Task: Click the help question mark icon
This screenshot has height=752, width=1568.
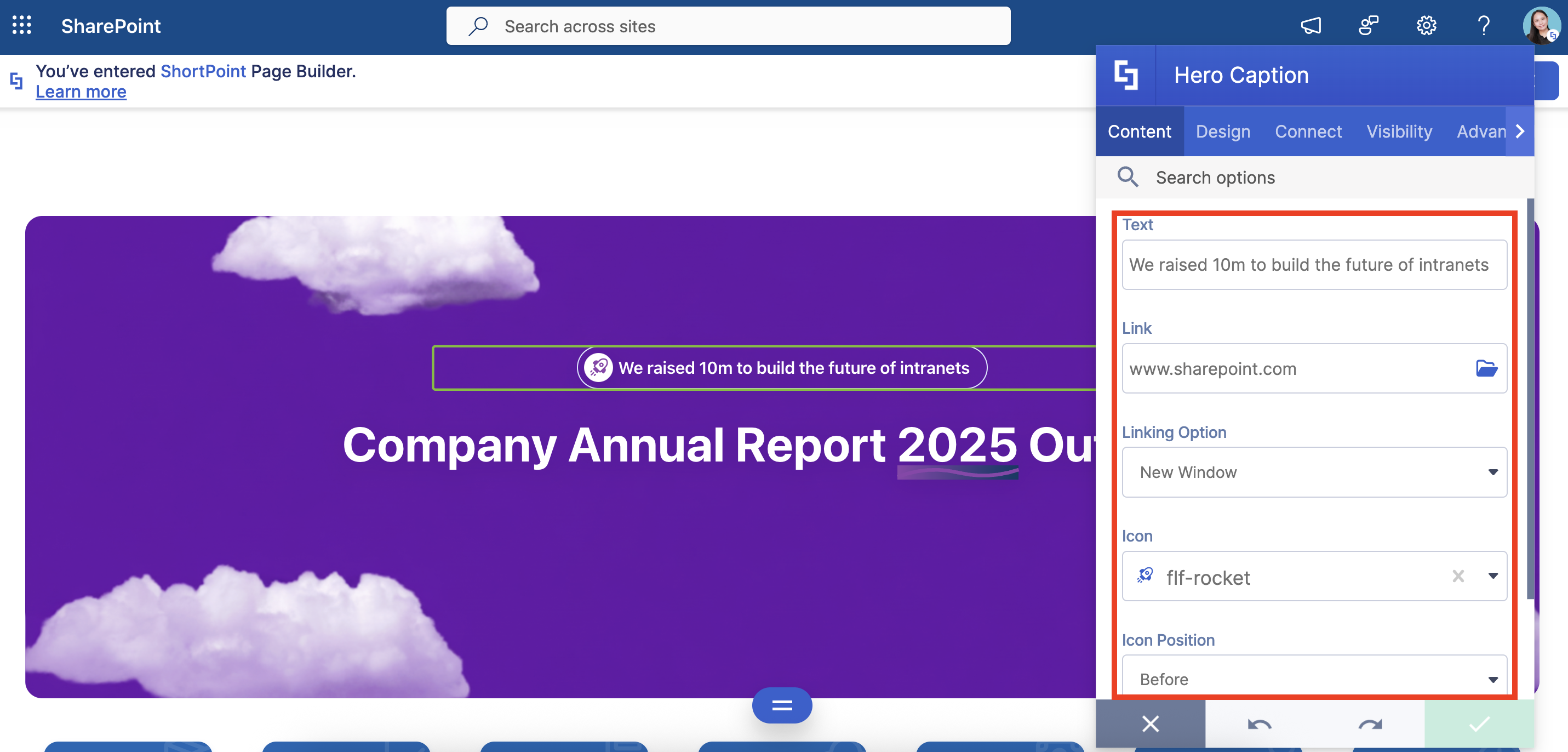Action: click(x=1484, y=26)
